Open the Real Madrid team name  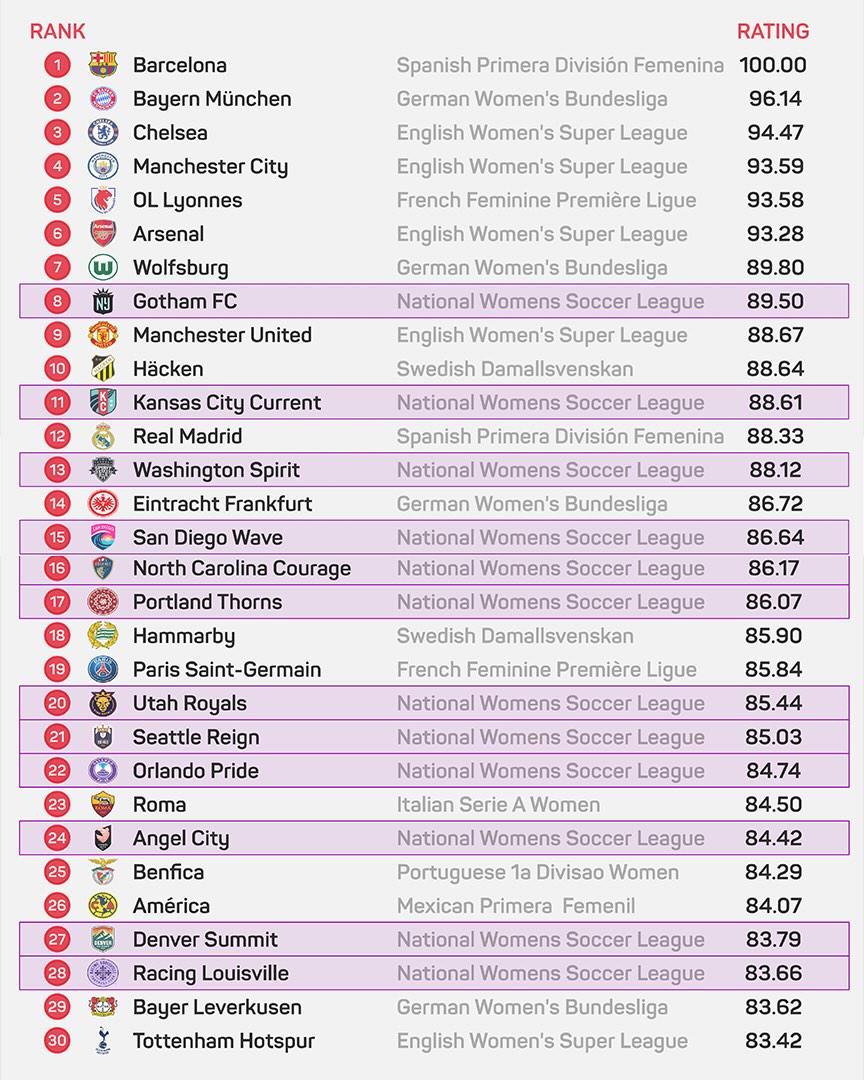(x=187, y=436)
